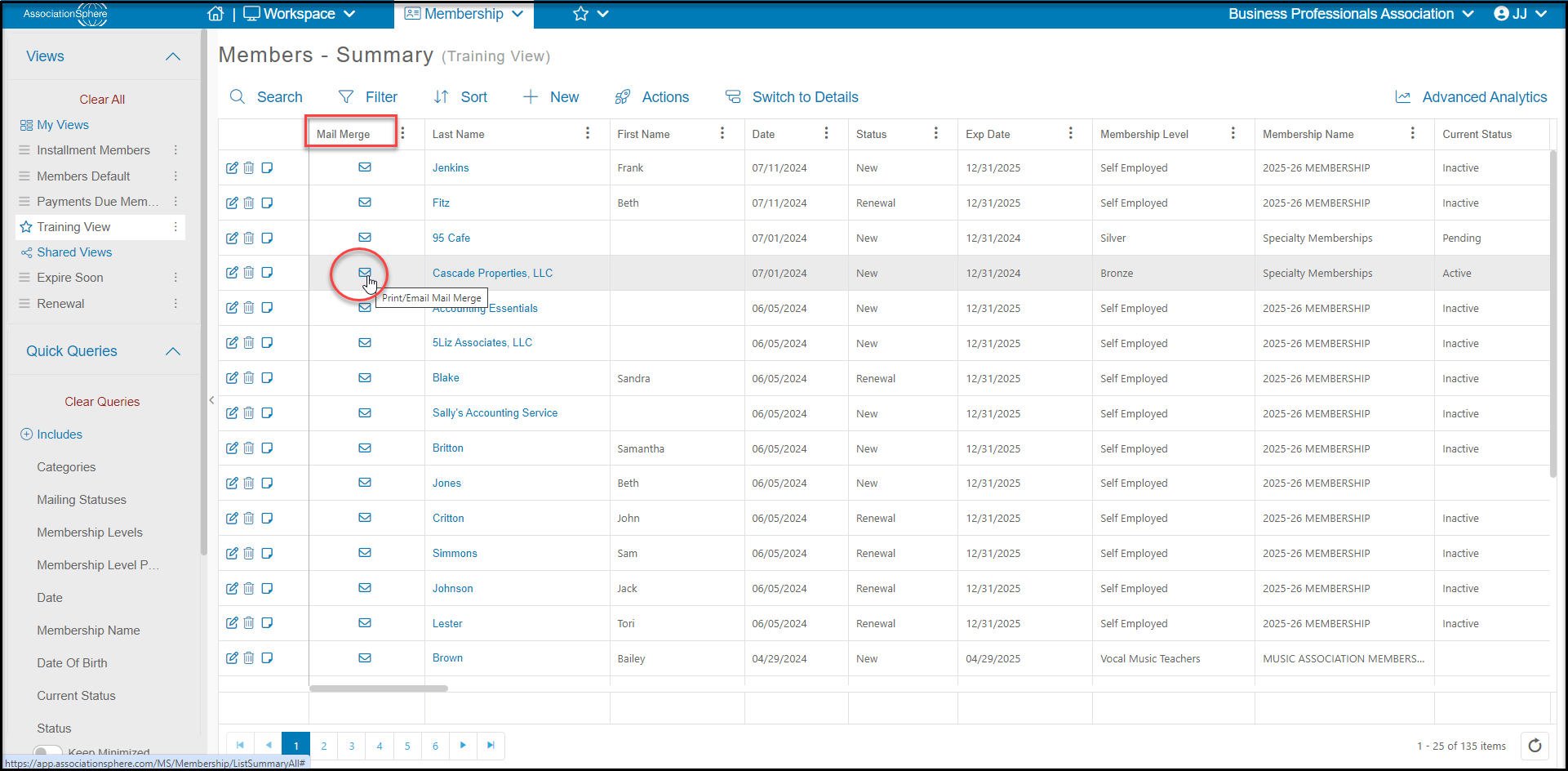Open the note icon for 95 Cafe
1568x771 pixels.
pos(267,238)
